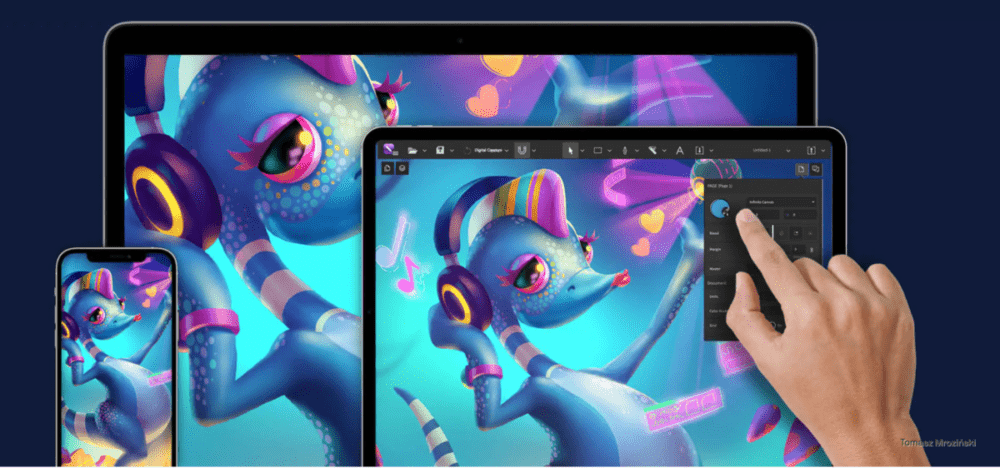Open the Layers cube icon under the toolbar
This screenshot has height=468, width=1000.
tap(402, 168)
